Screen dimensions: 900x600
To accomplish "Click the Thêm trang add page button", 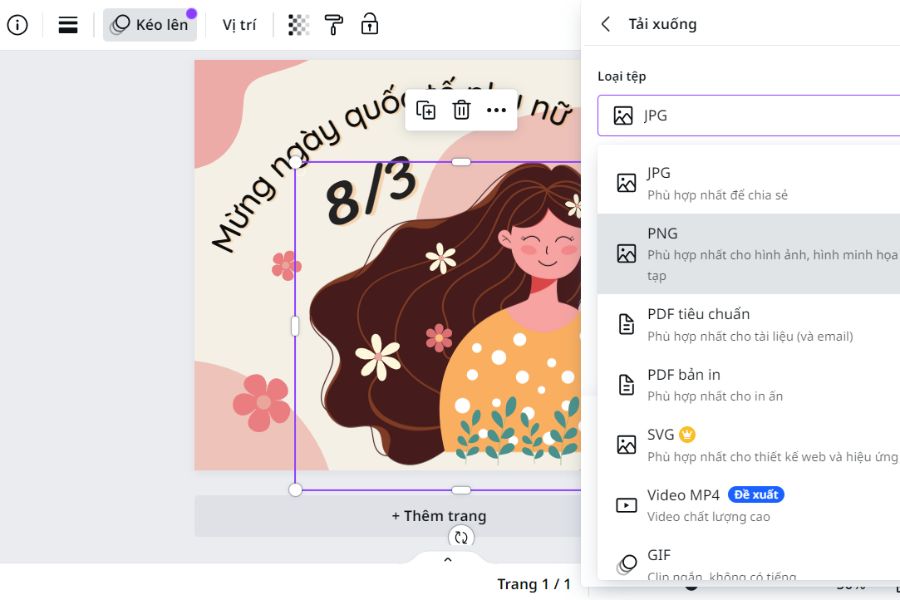I will (438, 516).
